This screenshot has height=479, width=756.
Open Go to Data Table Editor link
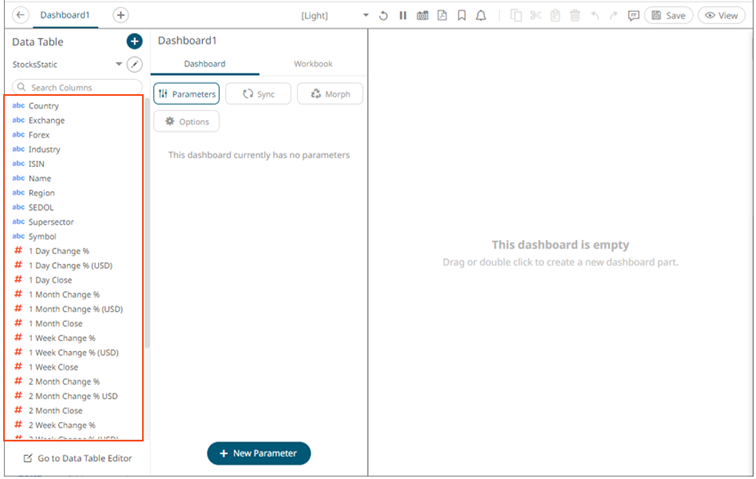pyautogui.click(x=78, y=458)
